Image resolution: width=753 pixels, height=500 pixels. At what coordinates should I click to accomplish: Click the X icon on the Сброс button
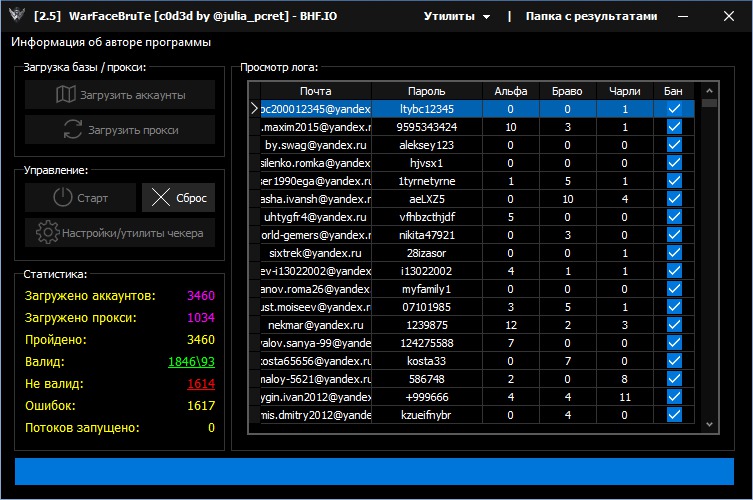coord(160,197)
